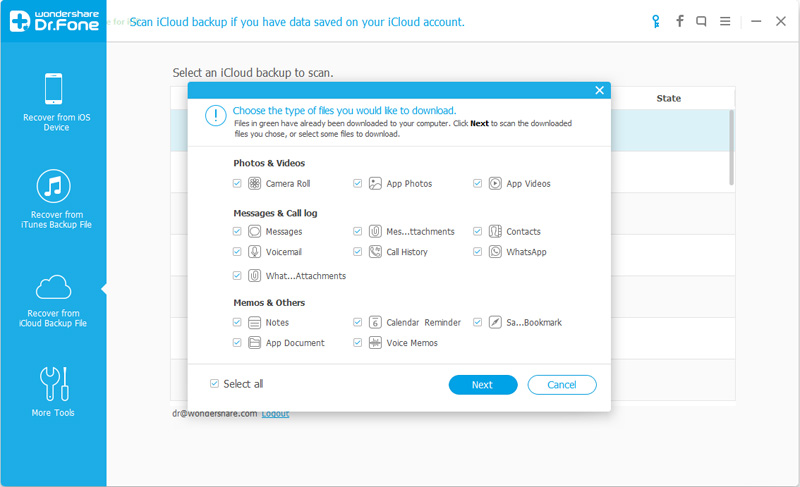Toggle the Sa...Bookmark checkbox
Image resolution: width=800 pixels, height=487 pixels.
[x=477, y=322]
